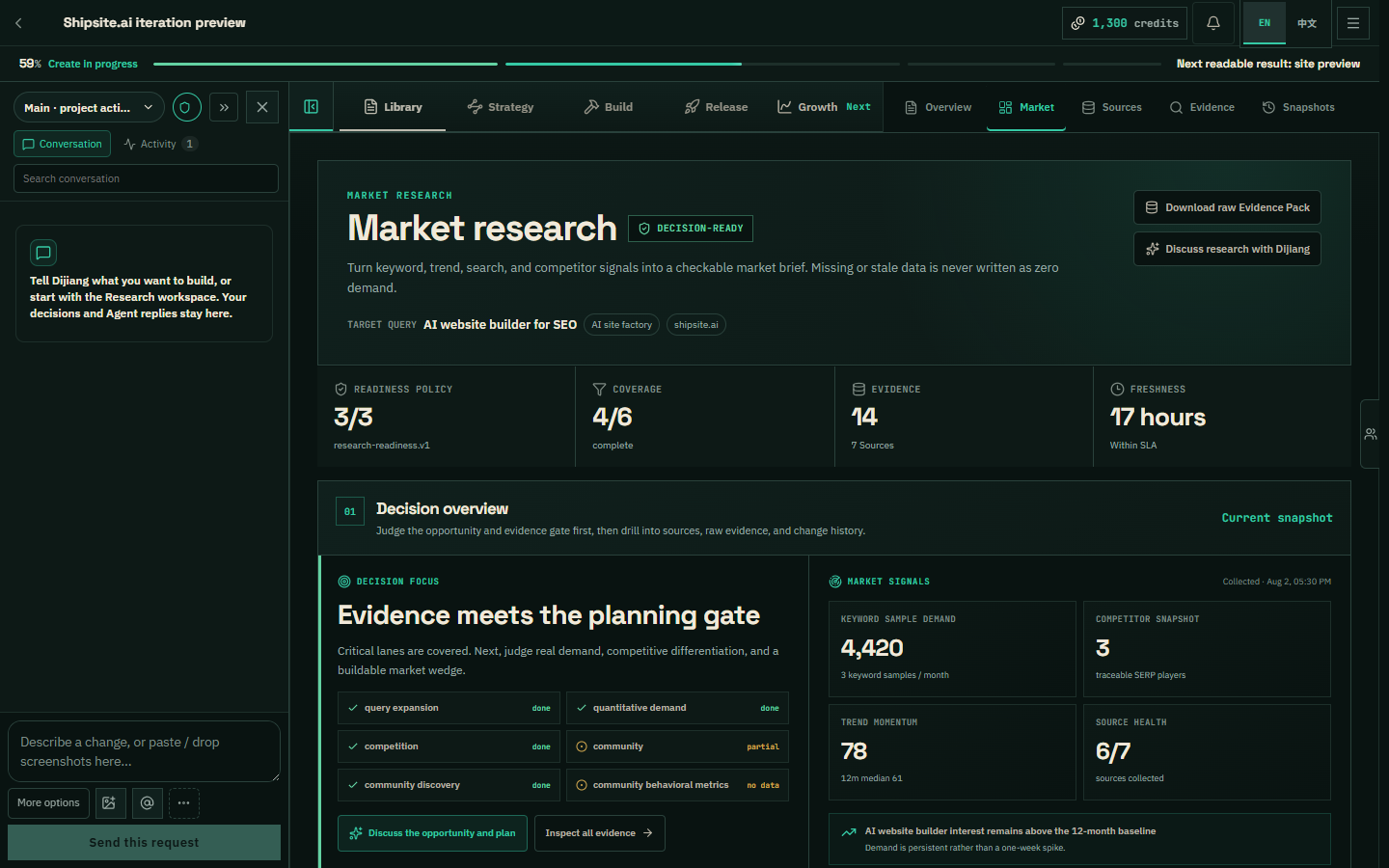
Task: Click the chat bubble icon in welcome card
Action: pyautogui.click(x=43, y=253)
